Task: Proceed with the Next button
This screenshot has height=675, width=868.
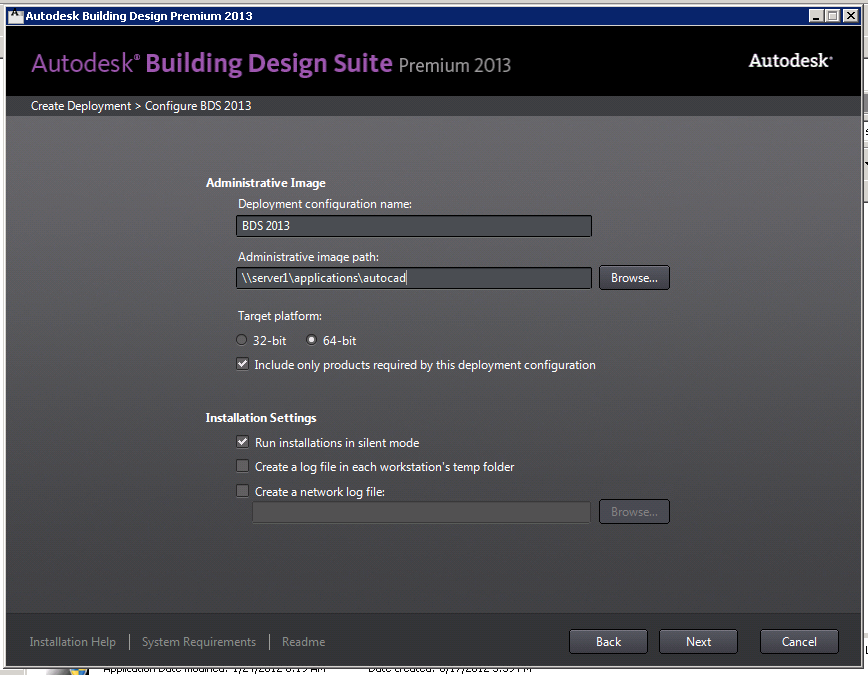Action: point(698,642)
